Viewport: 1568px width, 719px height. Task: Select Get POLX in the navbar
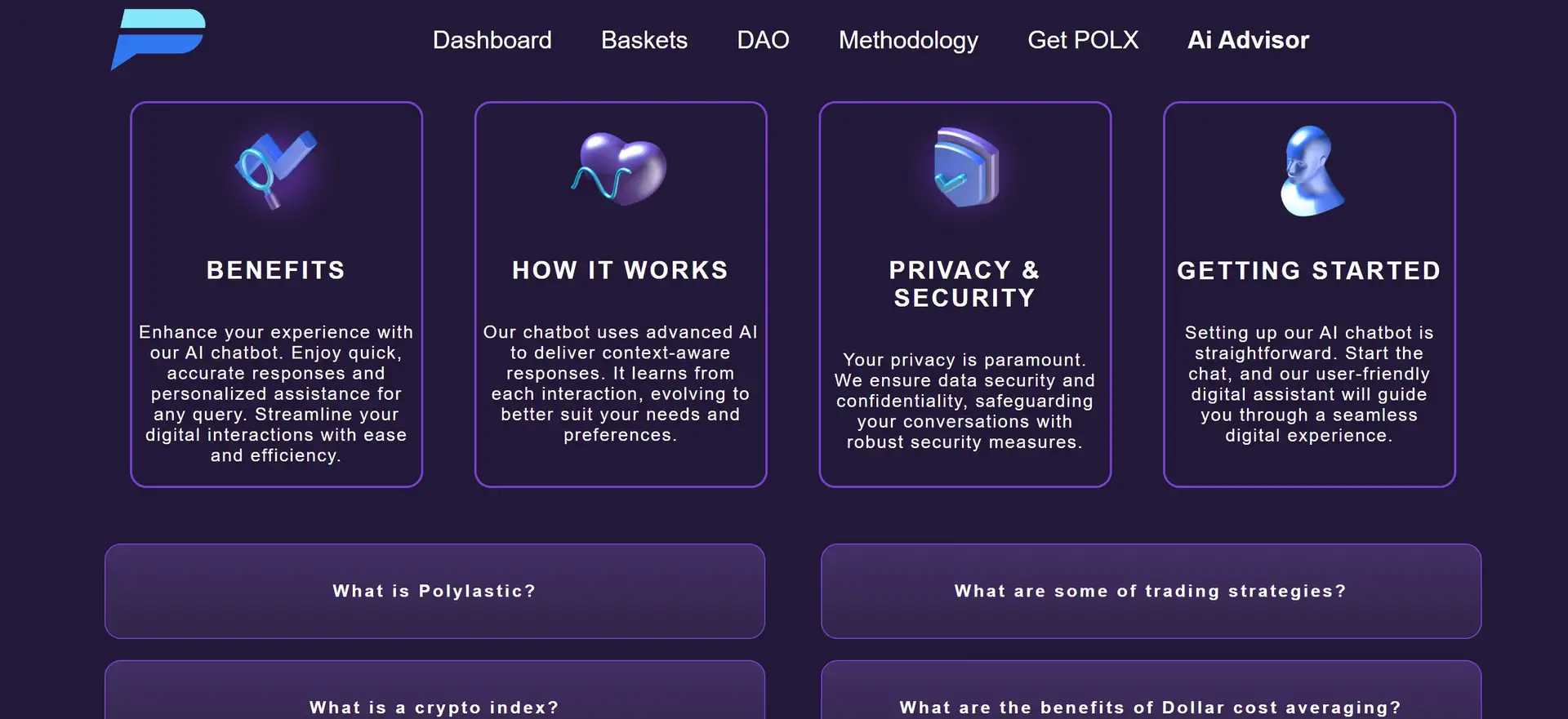[1082, 40]
